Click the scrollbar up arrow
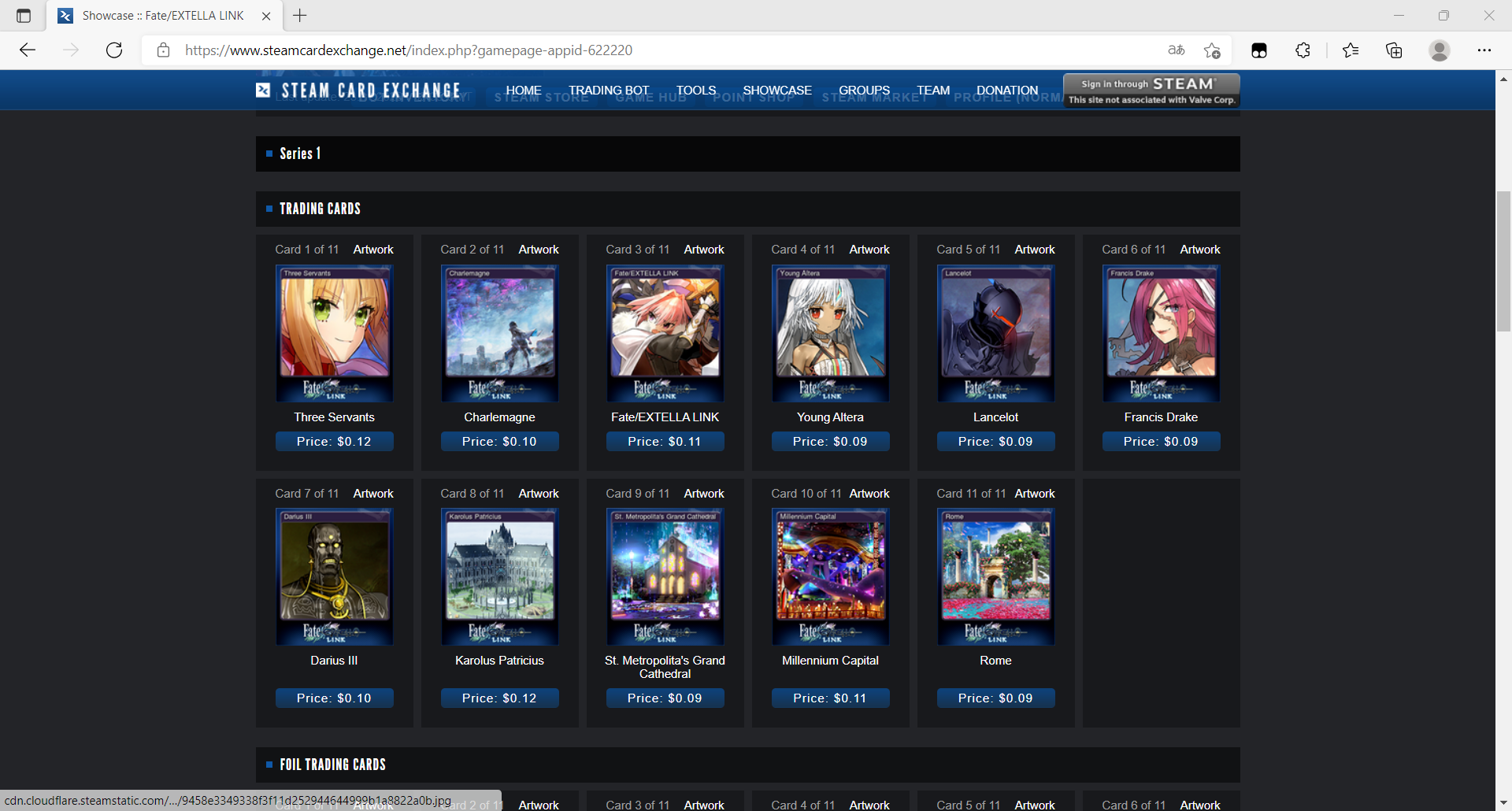Viewport: 1512px width, 811px height. tap(1503, 79)
